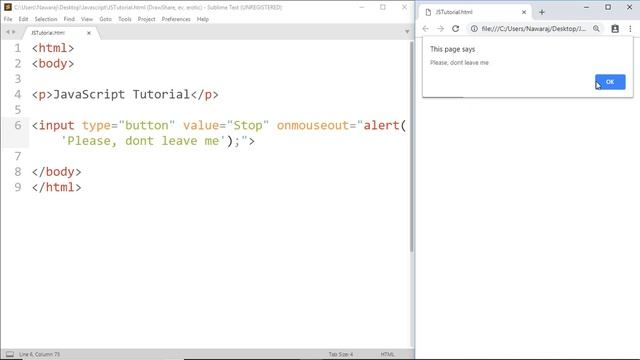Open the browser three-dot menu

point(630,29)
